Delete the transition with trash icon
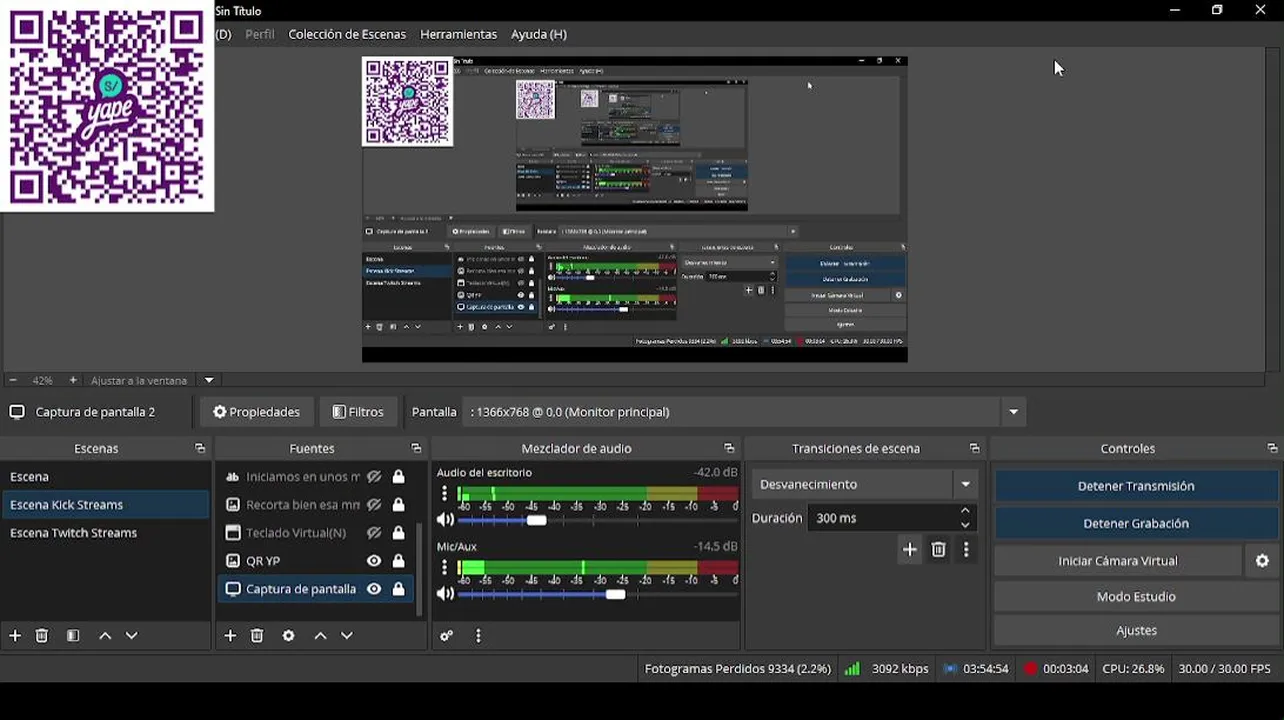Viewport: 1284px width, 720px height. (x=938, y=549)
